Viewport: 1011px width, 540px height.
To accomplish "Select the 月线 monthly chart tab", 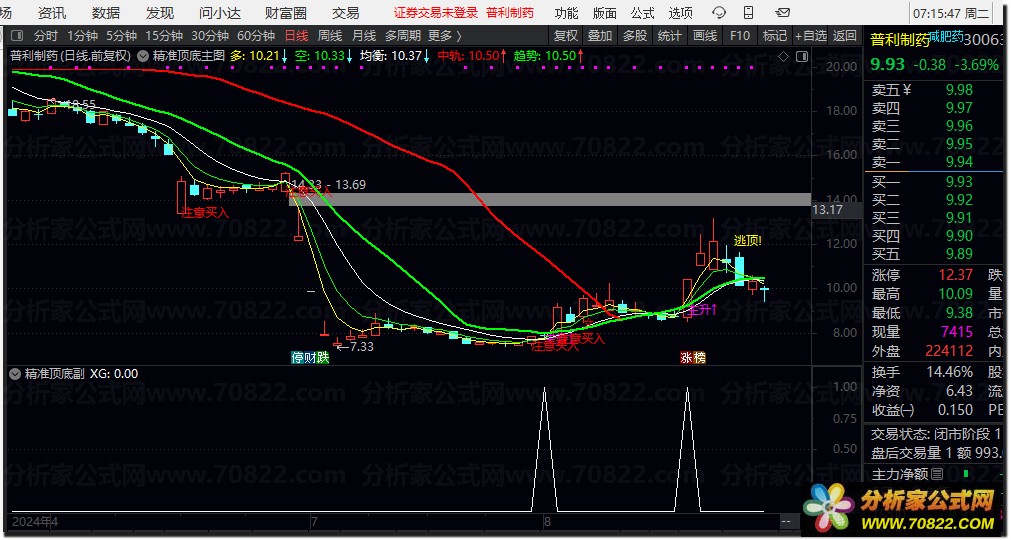I will point(364,35).
